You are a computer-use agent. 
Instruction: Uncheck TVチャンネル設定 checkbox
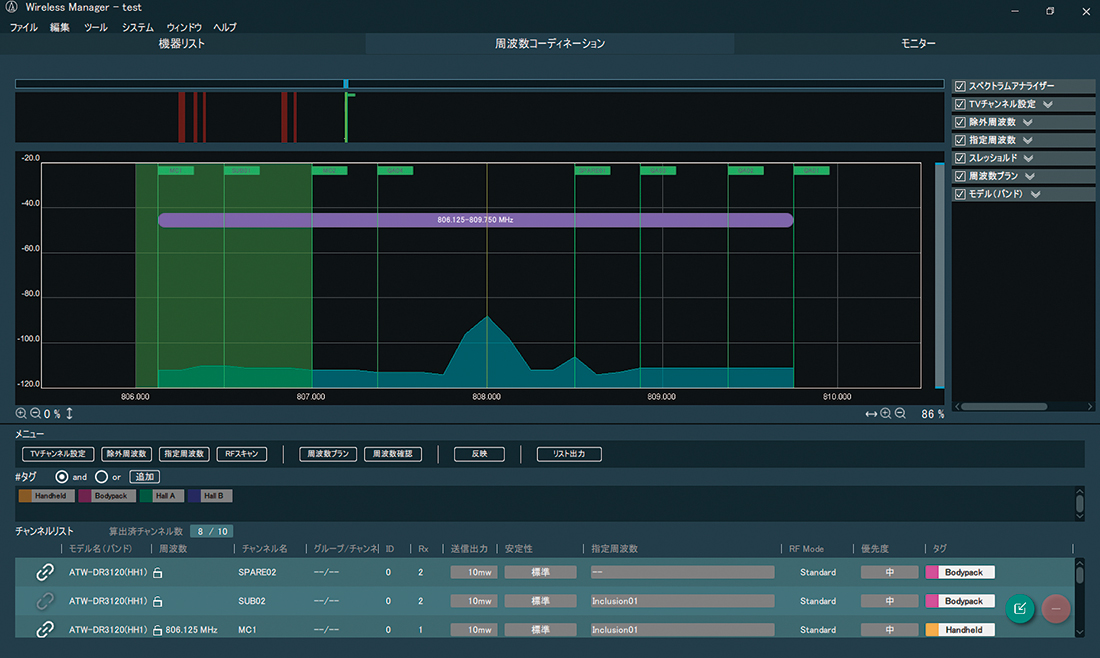960,104
